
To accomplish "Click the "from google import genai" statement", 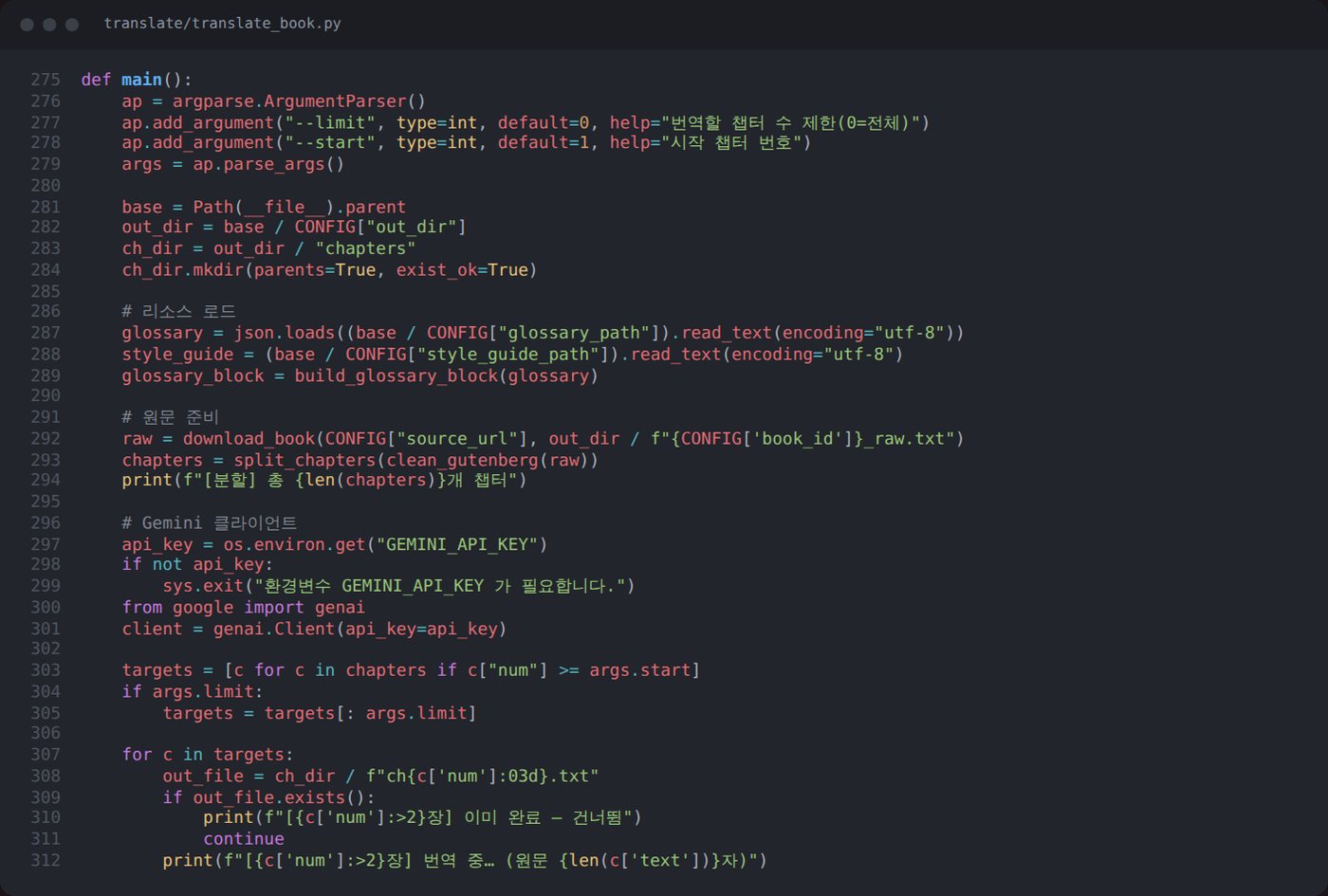I will [x=243, y=607].
